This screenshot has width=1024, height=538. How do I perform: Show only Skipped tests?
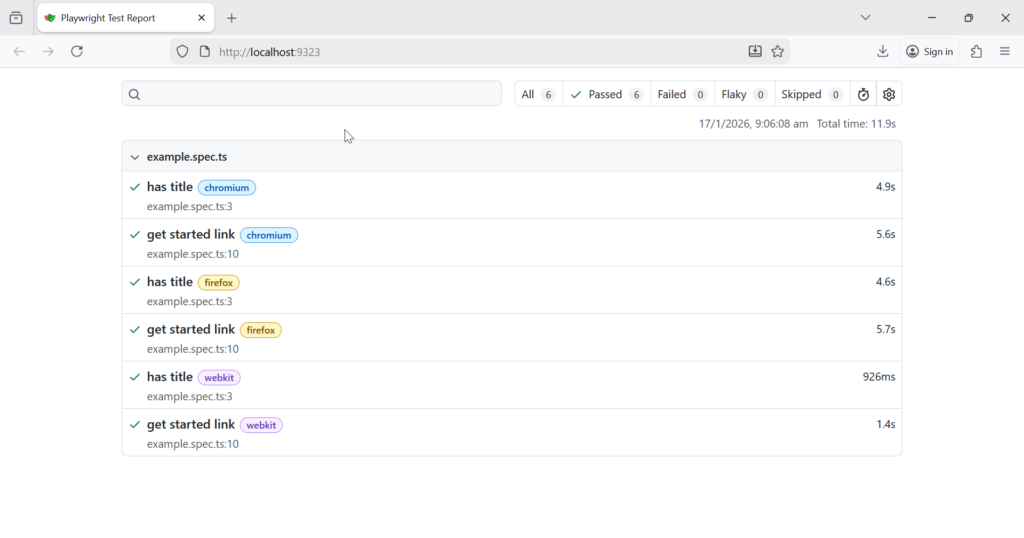[x=811, y=95]
